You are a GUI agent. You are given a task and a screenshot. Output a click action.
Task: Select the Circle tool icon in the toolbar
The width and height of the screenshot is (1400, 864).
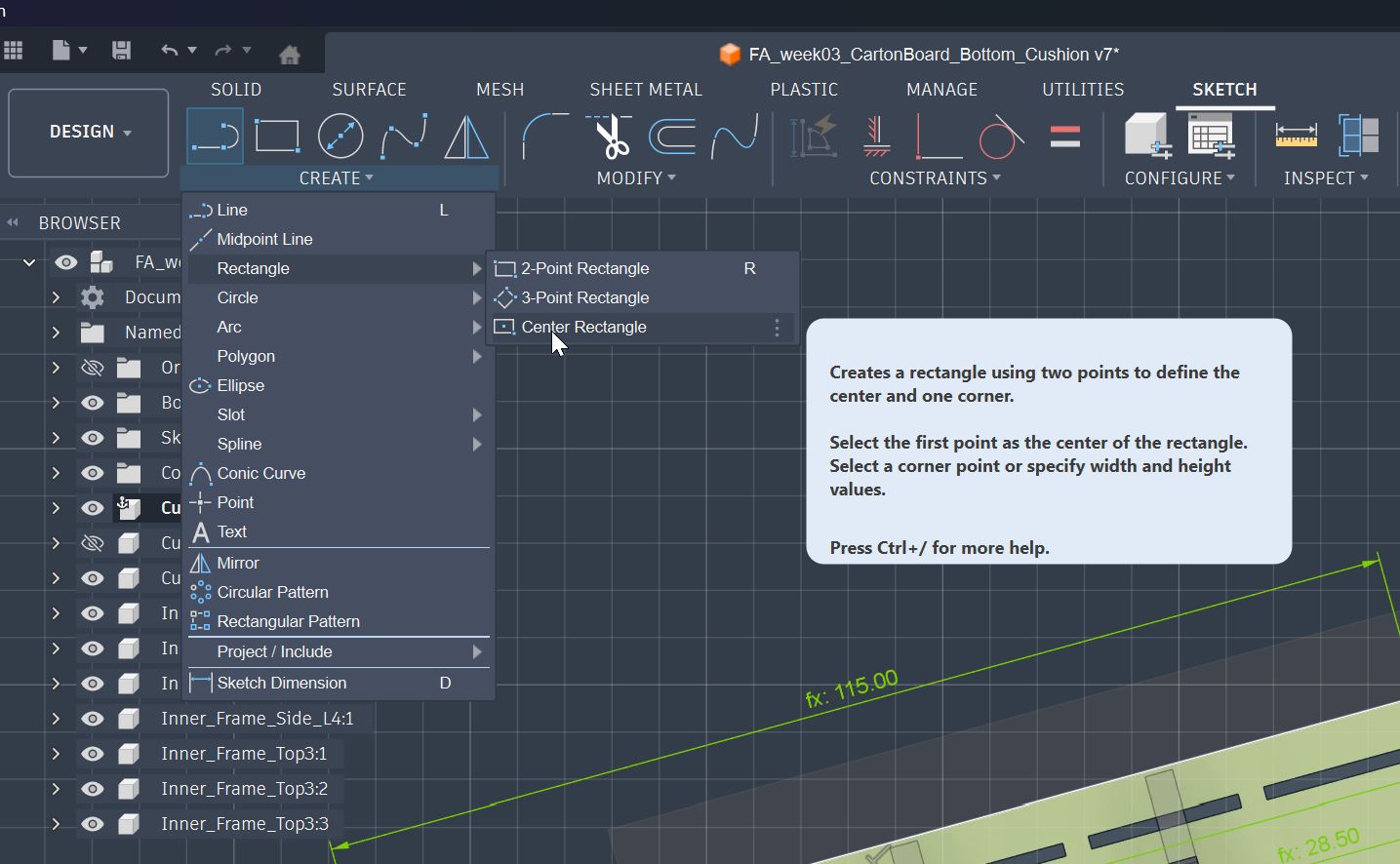[340, 137]
